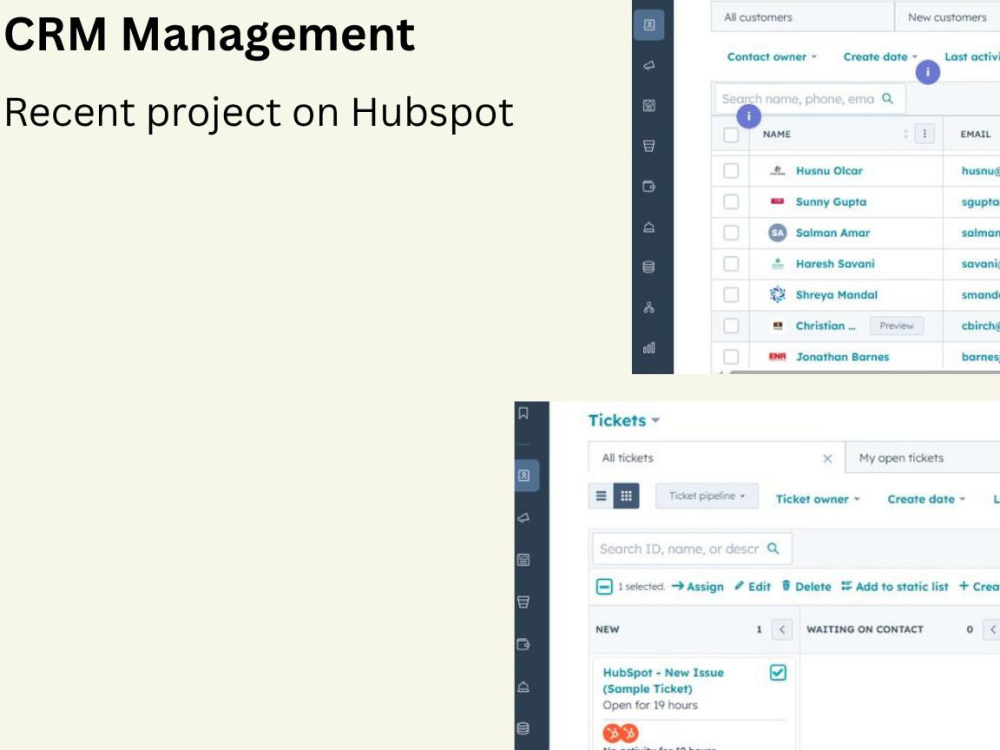Open Content icon below megaphone in contacts list sidebar
Viewport: 1000px width, 750px height.
(649, 106)
